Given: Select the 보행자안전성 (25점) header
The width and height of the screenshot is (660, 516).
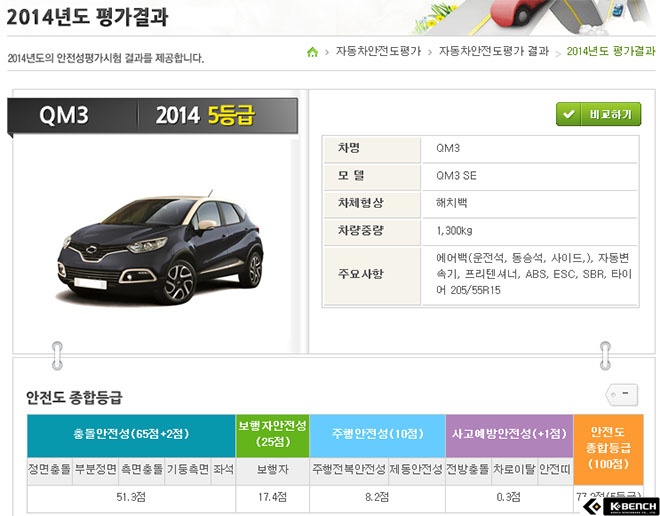Looking at the screenshot, I should click(272, 436).
